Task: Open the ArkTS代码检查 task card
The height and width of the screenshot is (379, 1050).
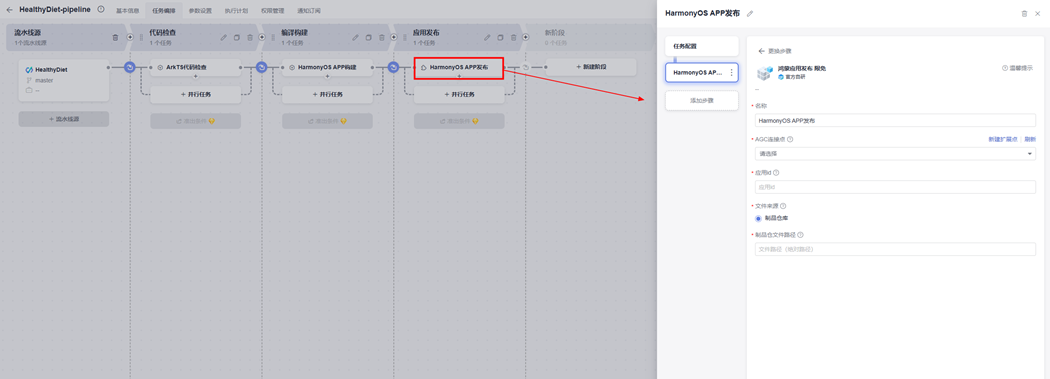Action: [x=196, y=68]
